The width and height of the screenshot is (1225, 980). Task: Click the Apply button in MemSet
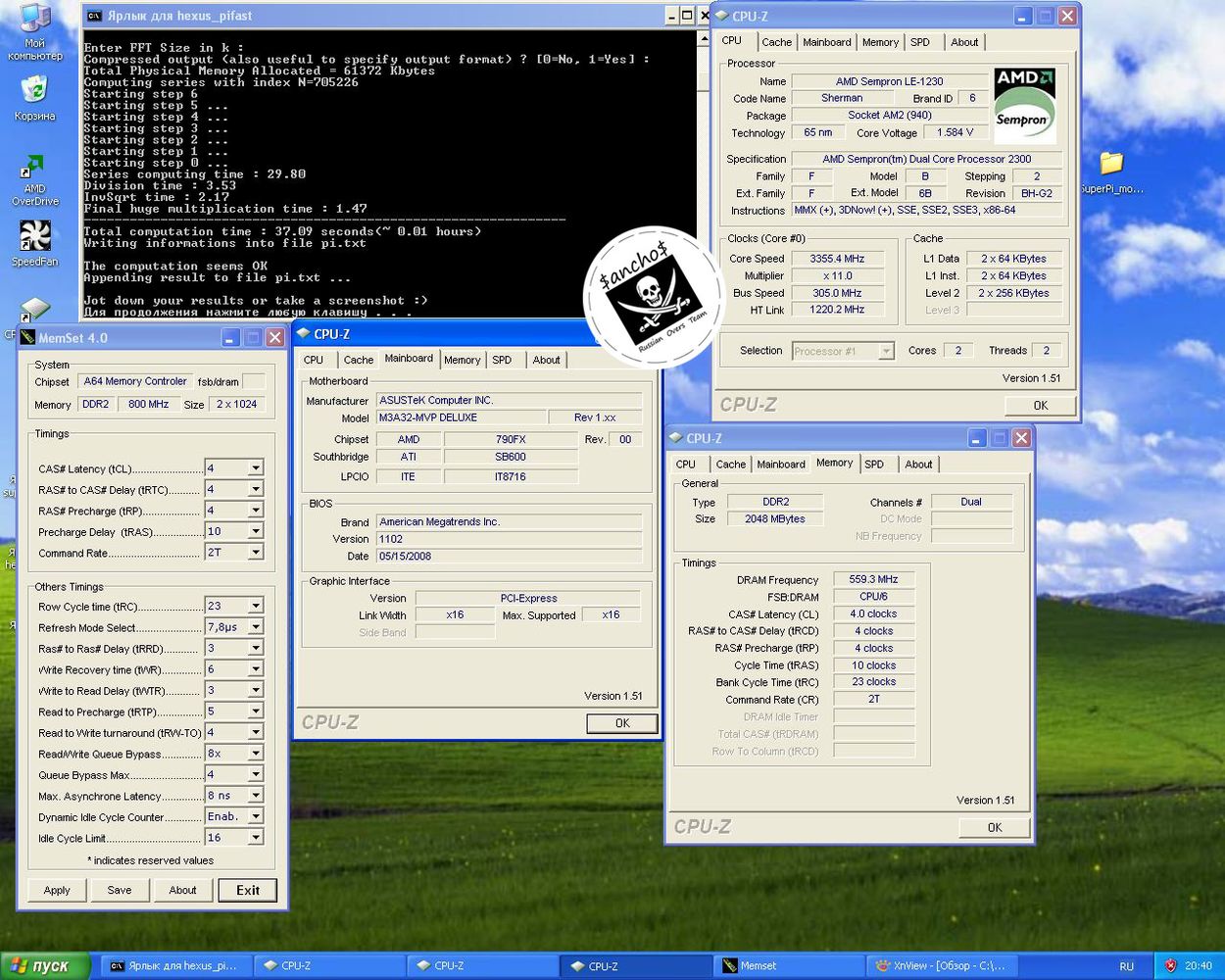click(x=57, y=890)
